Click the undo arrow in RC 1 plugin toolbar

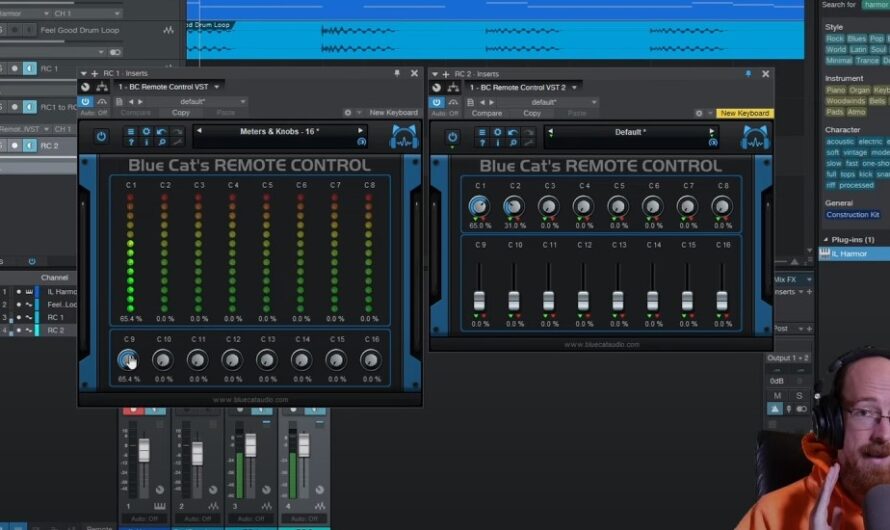click(161, 132)
